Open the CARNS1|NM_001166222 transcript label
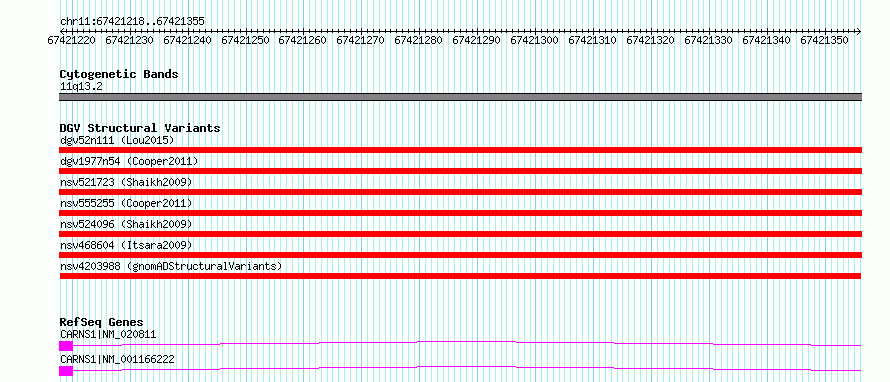 [117, 359]
